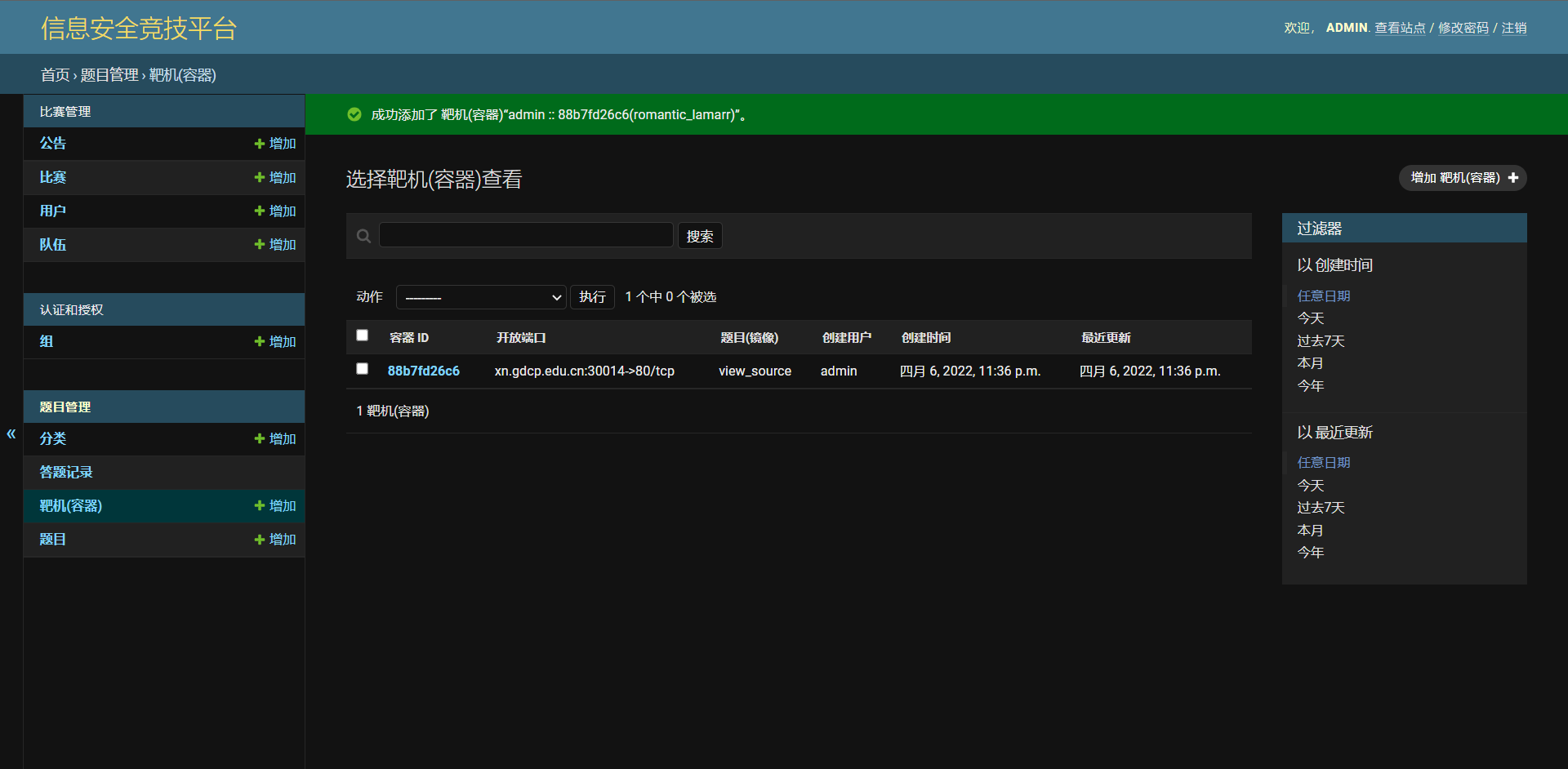Open container link 88b7fd26c6
Screen dimensions: 1568x769
(424, 371)
